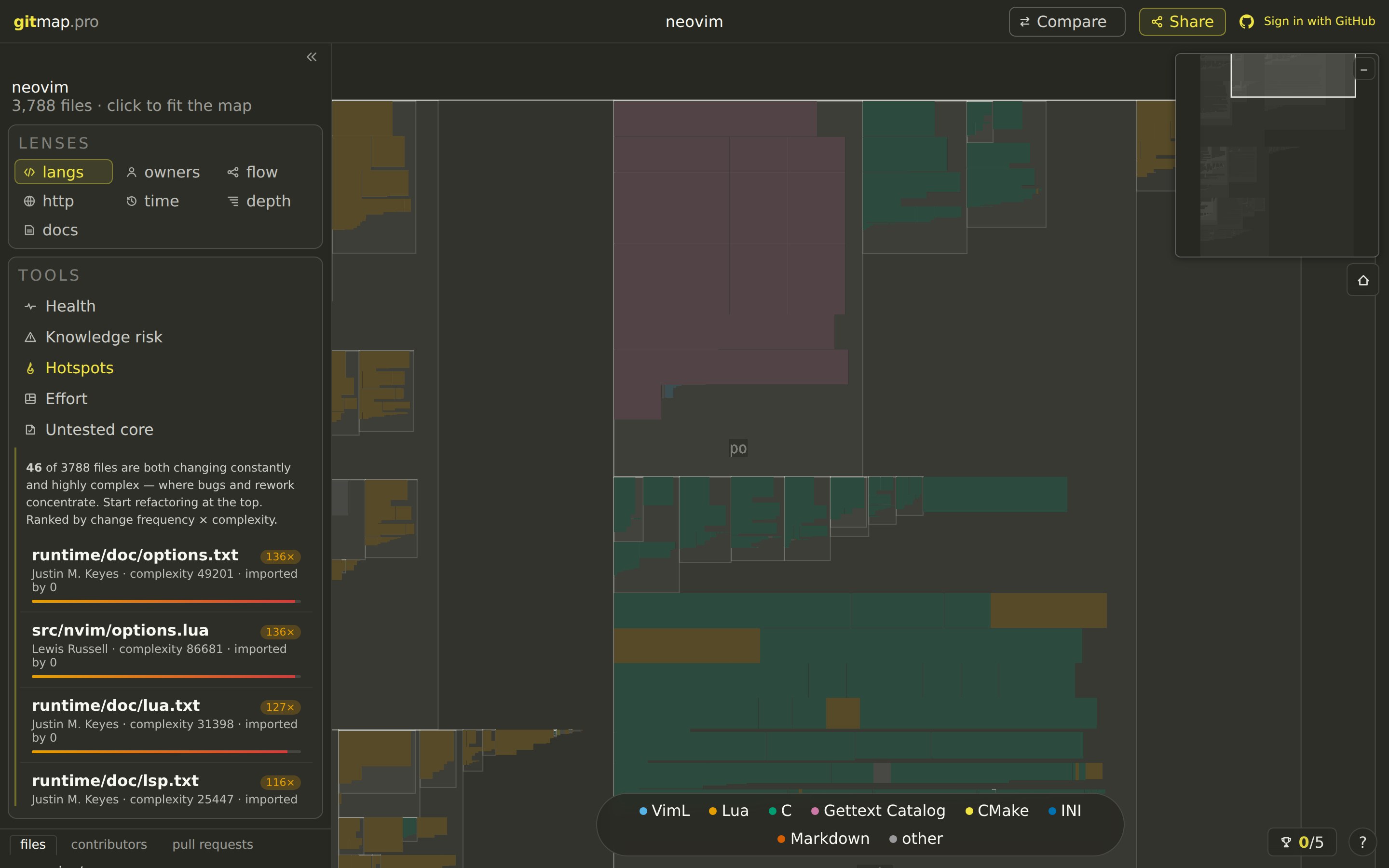Switch to the contributors tab
Screen dimensions: 1389x868
pyautogui.click(x=109, y=844)
